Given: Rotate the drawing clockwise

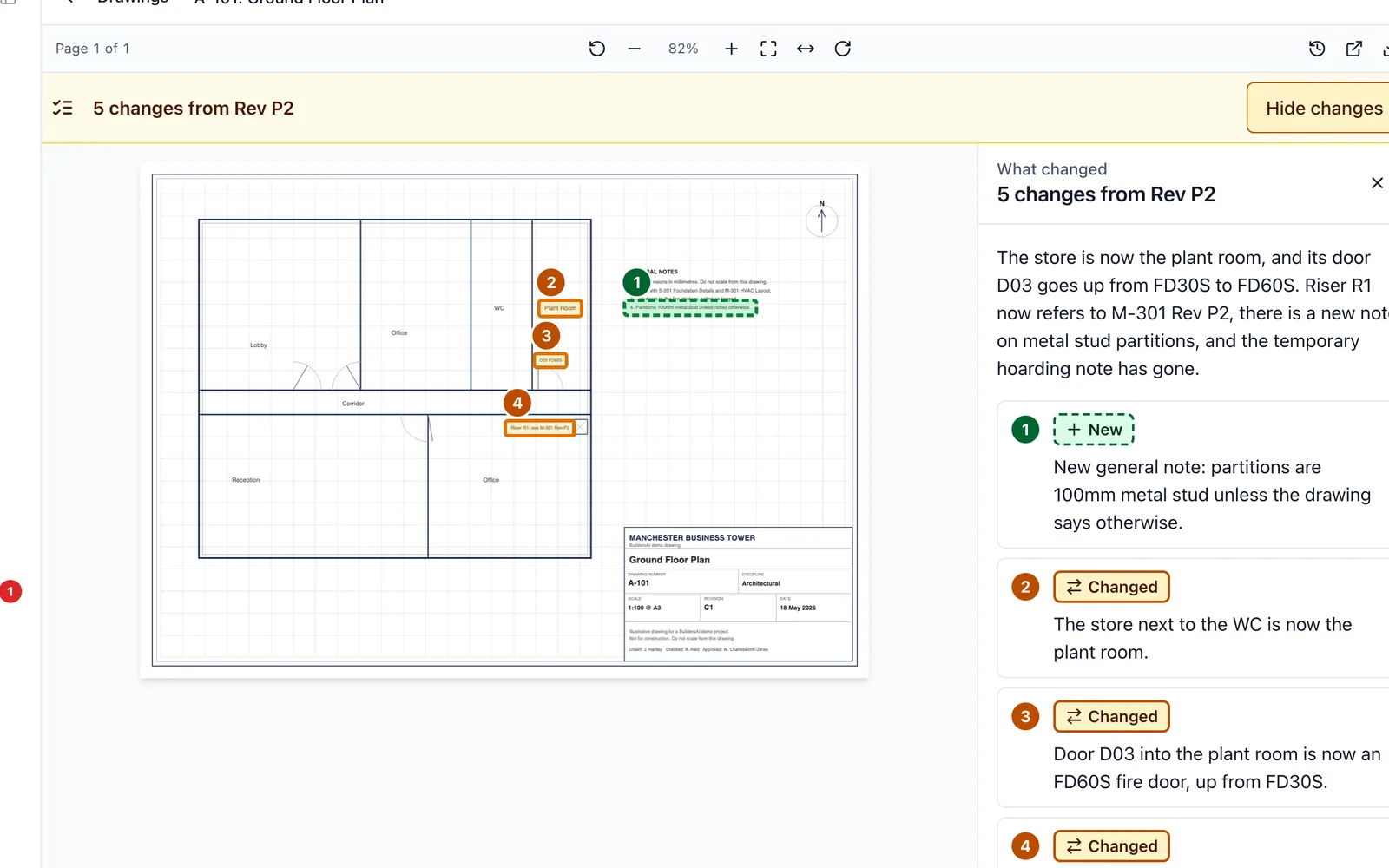Looking at the screenshot, I should pyautogui.click(x=843, y=49).
